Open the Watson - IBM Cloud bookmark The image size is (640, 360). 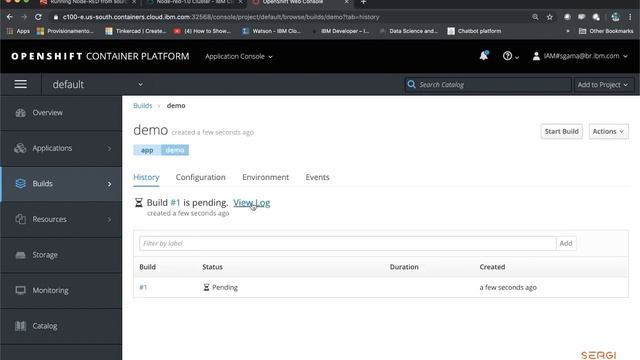tap(271, 31)
